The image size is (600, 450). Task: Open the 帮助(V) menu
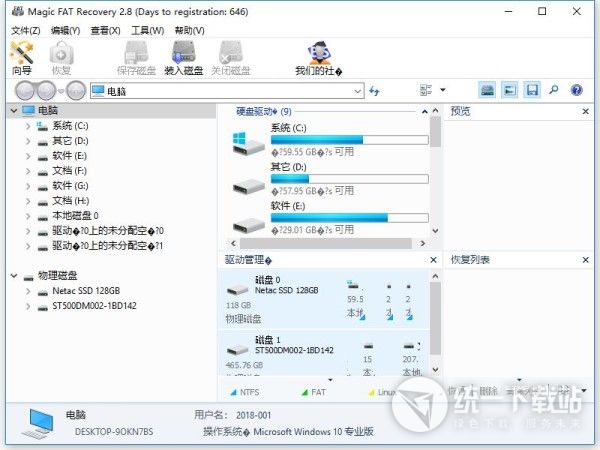(189, 31)
